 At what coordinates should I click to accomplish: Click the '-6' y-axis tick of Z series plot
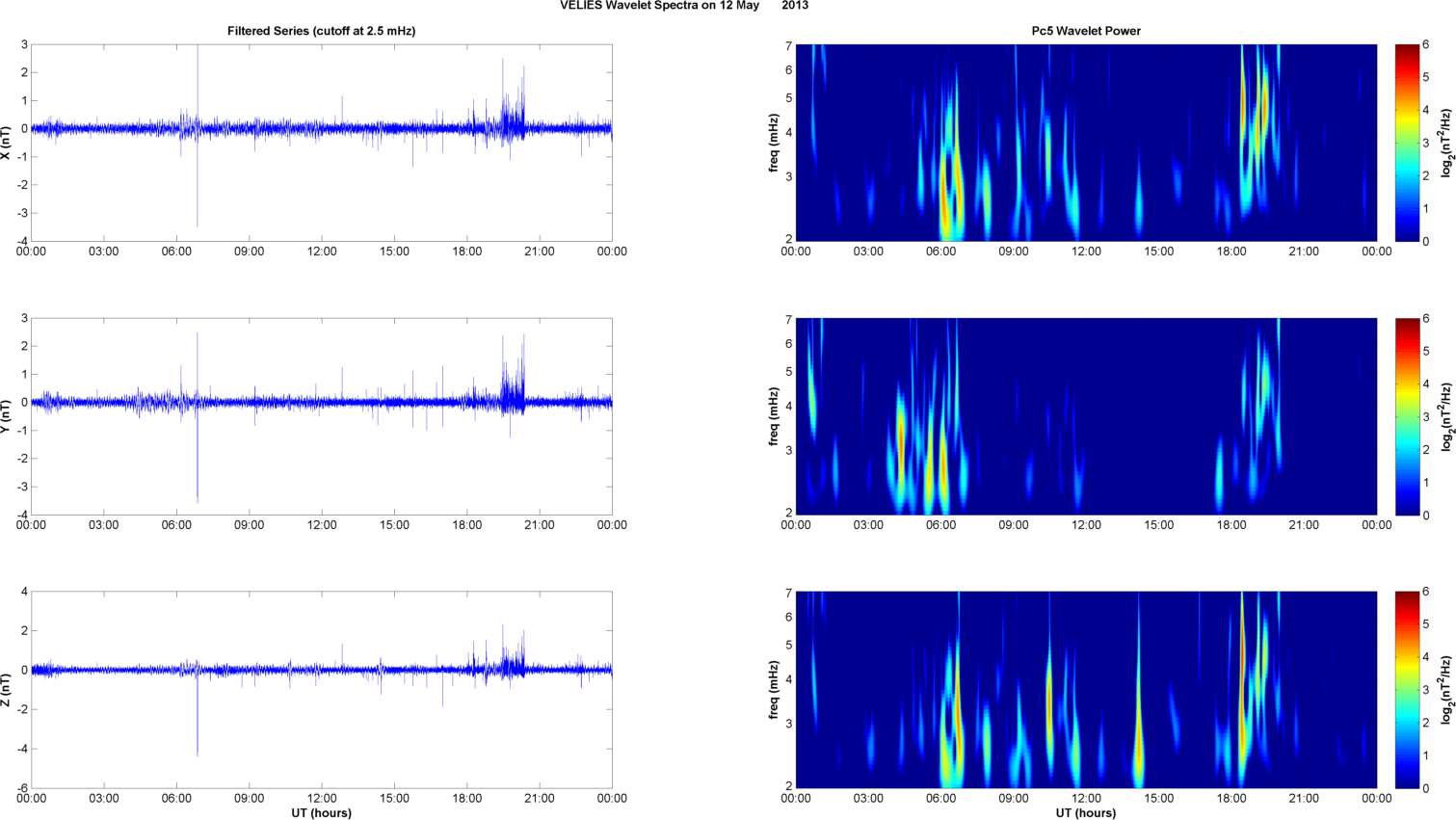click(23, 788)
